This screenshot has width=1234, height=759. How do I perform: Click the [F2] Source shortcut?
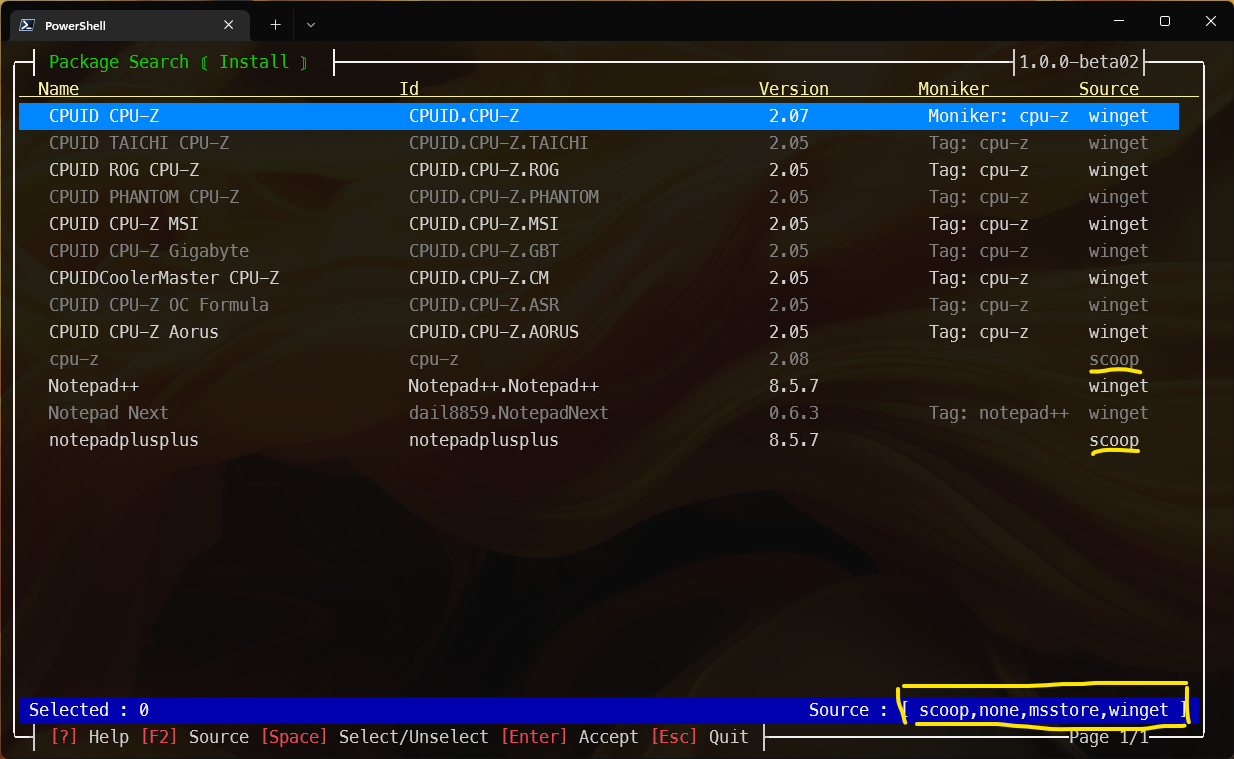[194, 737]
